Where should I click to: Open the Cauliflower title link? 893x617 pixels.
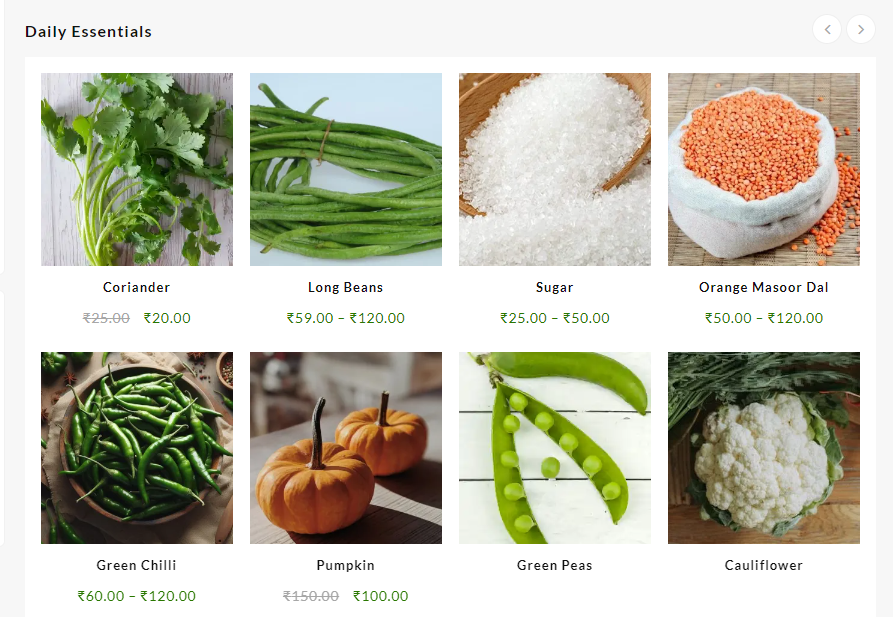pos(764,565)
